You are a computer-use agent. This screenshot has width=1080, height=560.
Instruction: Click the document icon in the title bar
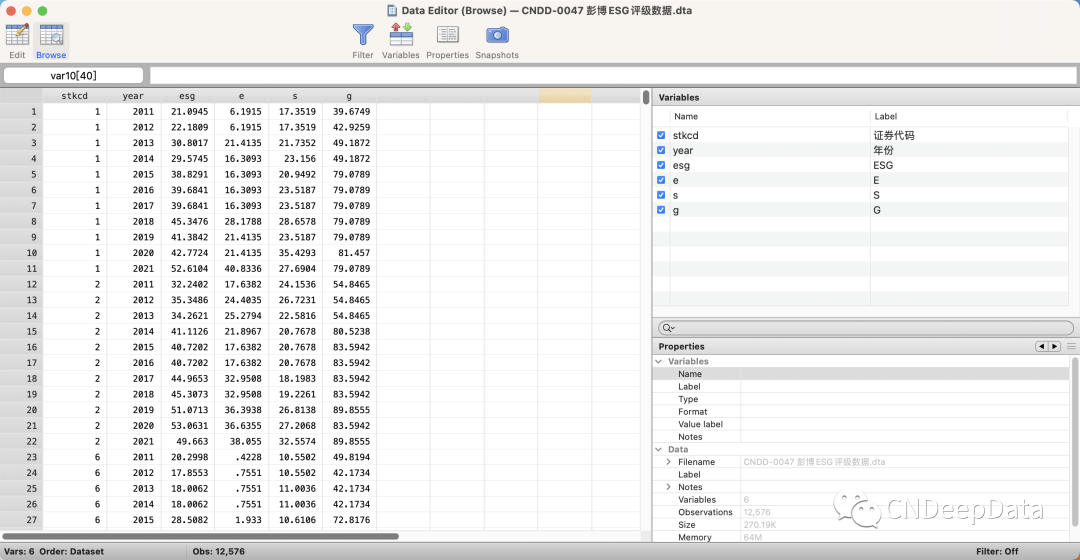(392, 10)
